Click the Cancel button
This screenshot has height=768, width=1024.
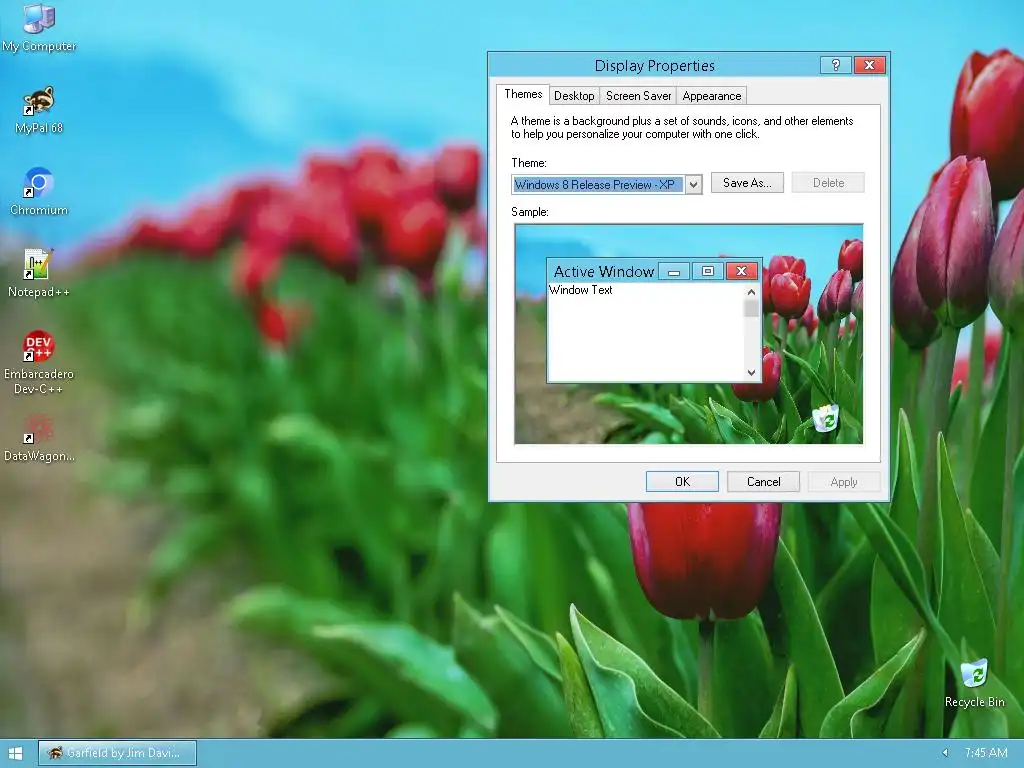point(763,482)
